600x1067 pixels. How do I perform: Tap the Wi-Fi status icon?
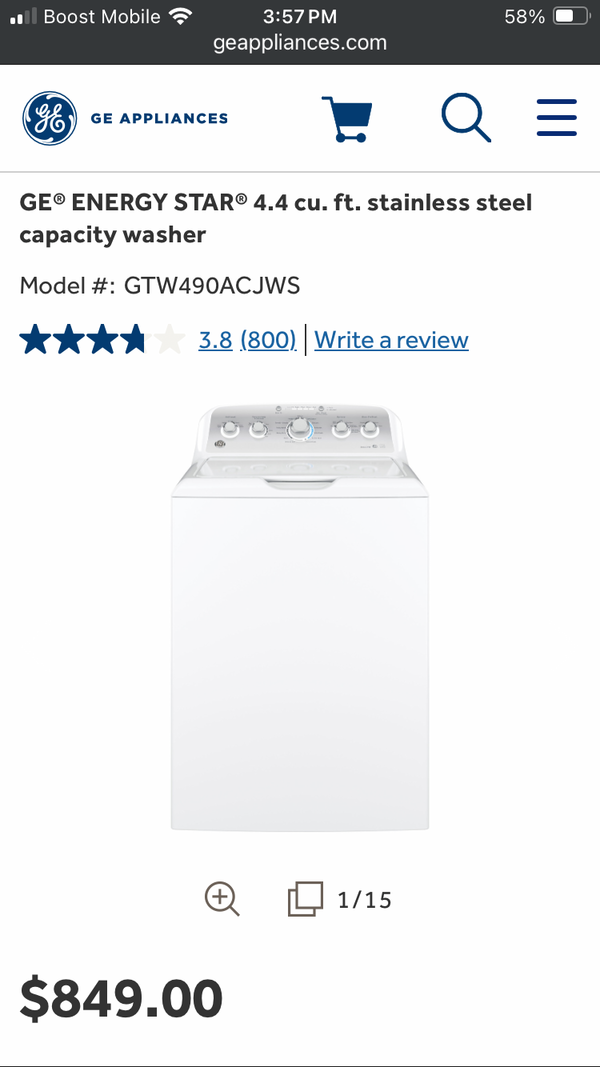pyautogui.click(x=180, y=16)
